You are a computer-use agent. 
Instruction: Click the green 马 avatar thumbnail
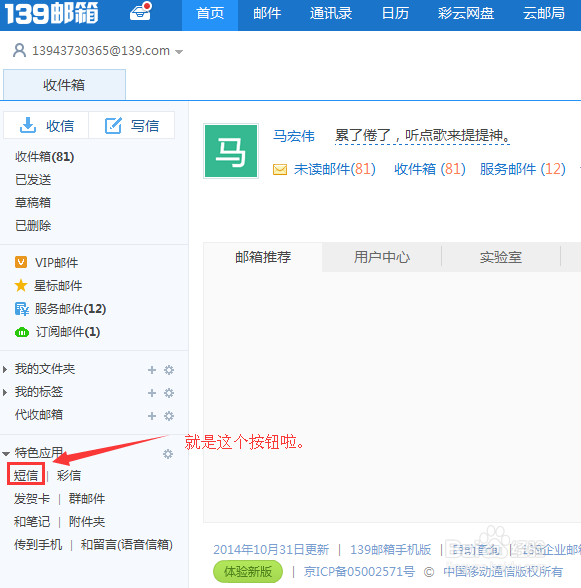click(x=231, y=151)
